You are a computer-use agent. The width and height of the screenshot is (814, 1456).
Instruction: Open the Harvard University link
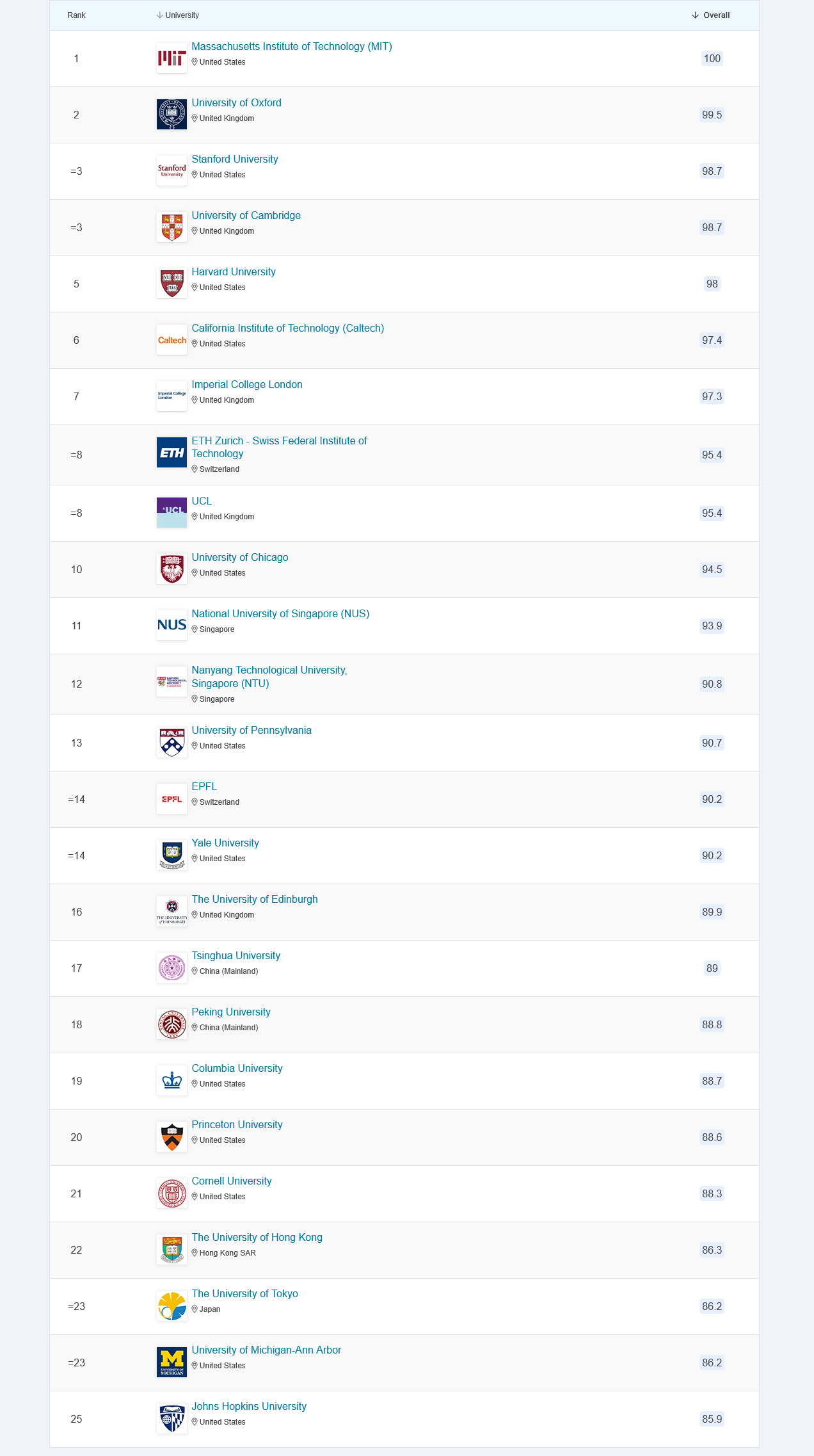pos(233,271)
